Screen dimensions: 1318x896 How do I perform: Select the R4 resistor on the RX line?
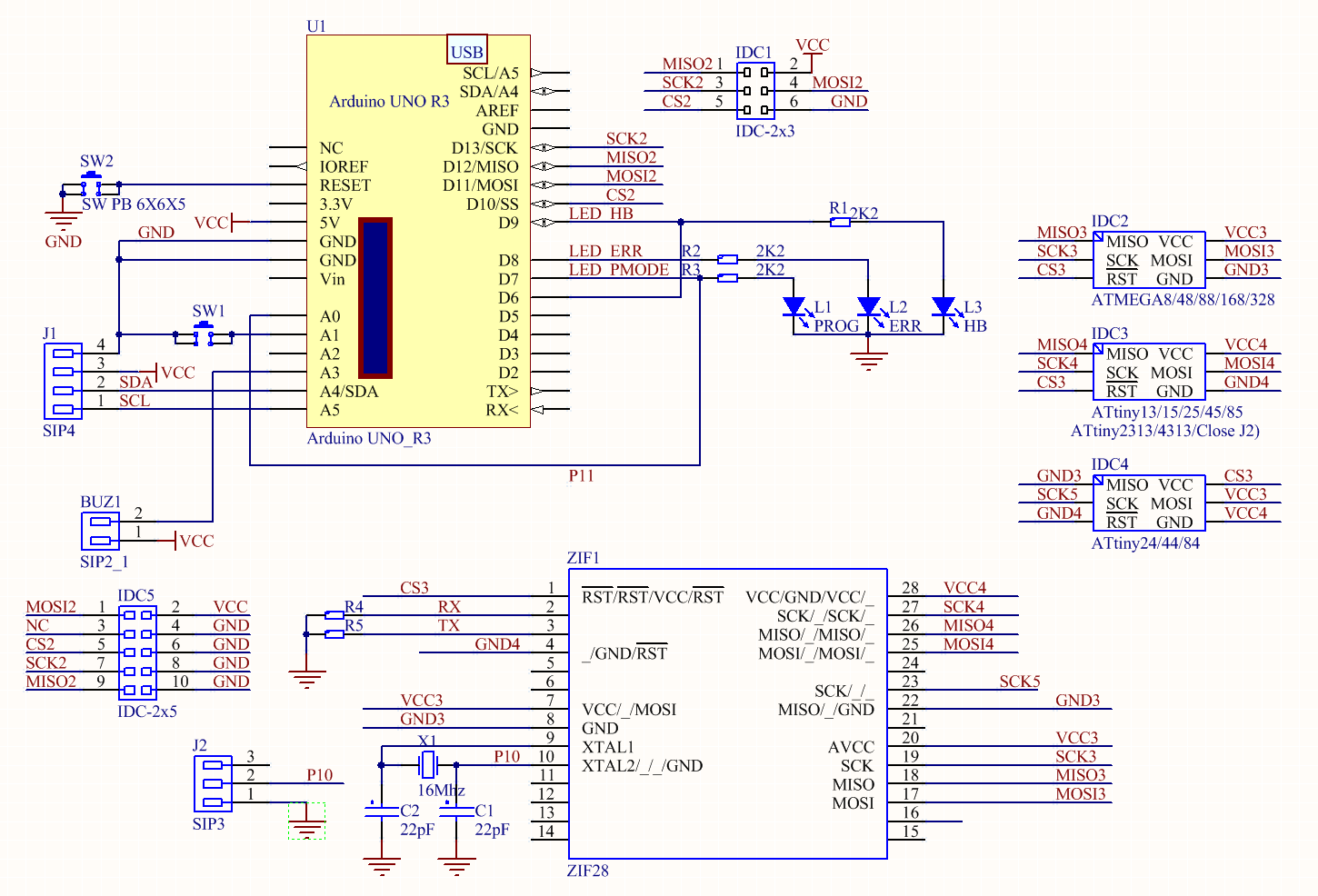point(334,615)
